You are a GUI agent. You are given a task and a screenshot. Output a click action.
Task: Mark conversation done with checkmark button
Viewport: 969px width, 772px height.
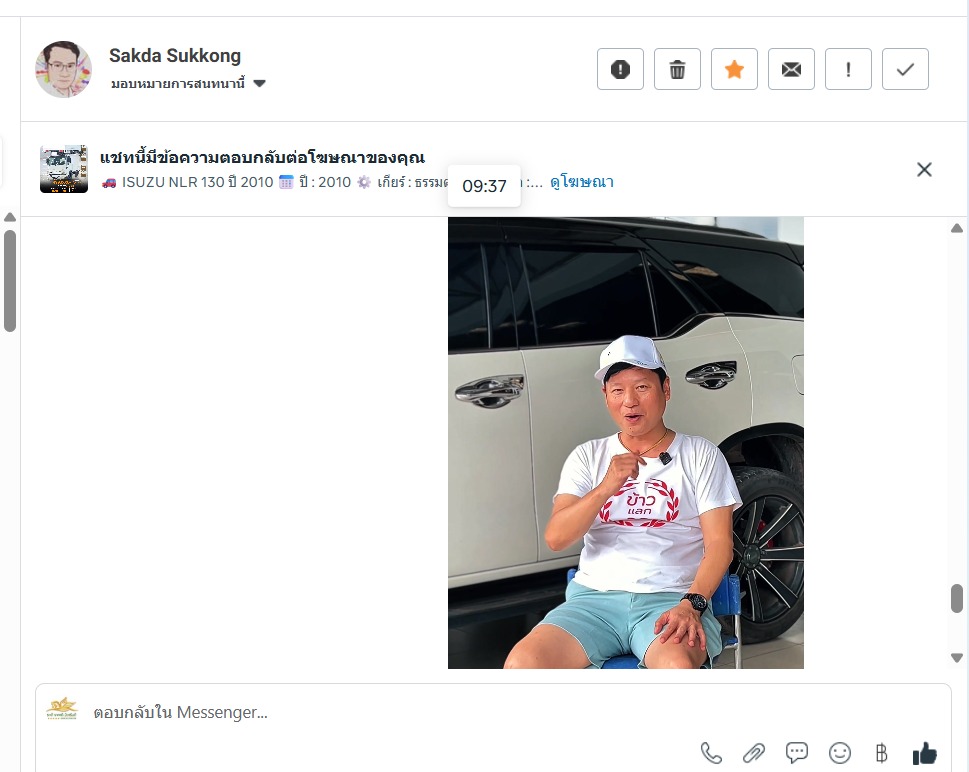click(x=905, y=69)
